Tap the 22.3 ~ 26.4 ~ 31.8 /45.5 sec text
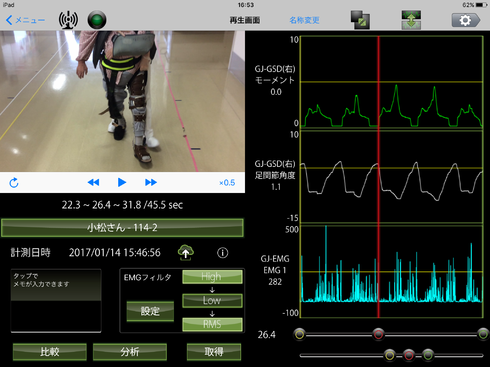Image resolution: width=490 pixels, height=367 pixels. (x=122, y=205)
